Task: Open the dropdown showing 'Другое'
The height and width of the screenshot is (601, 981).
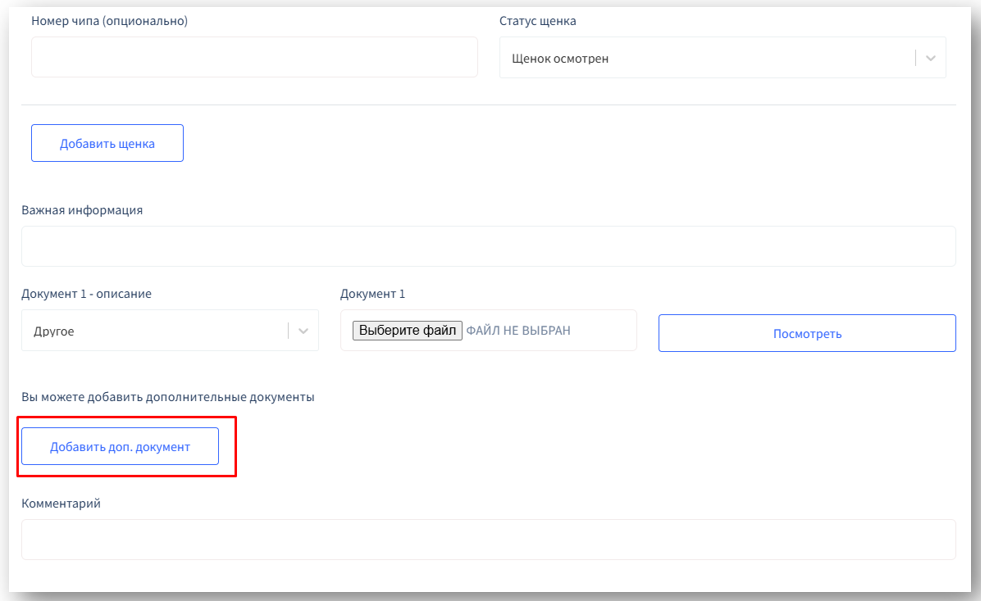Action: click(x=152, y=331)
